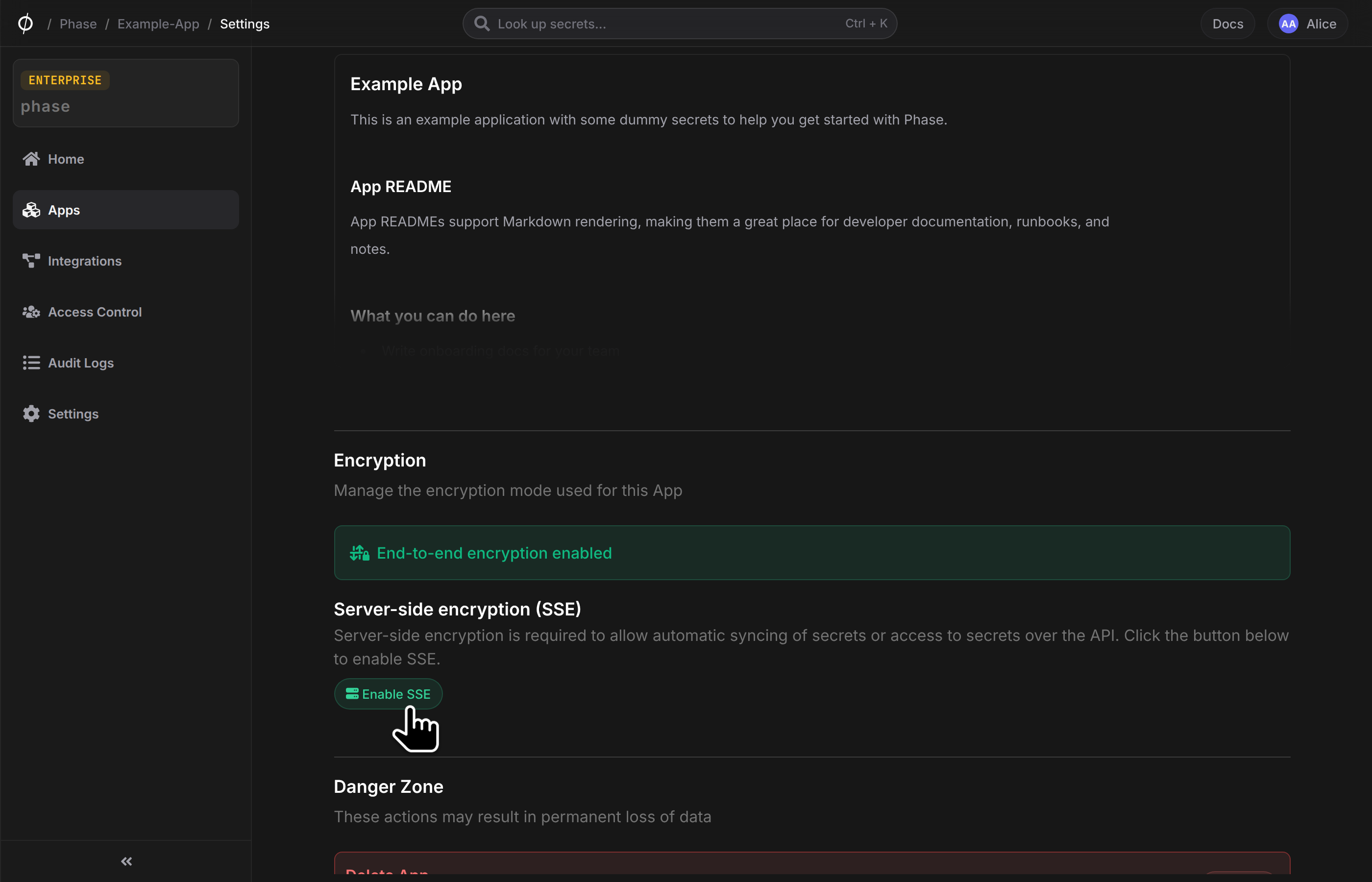
Task: Click the Danger Zone heading
Action: (388, 787)
